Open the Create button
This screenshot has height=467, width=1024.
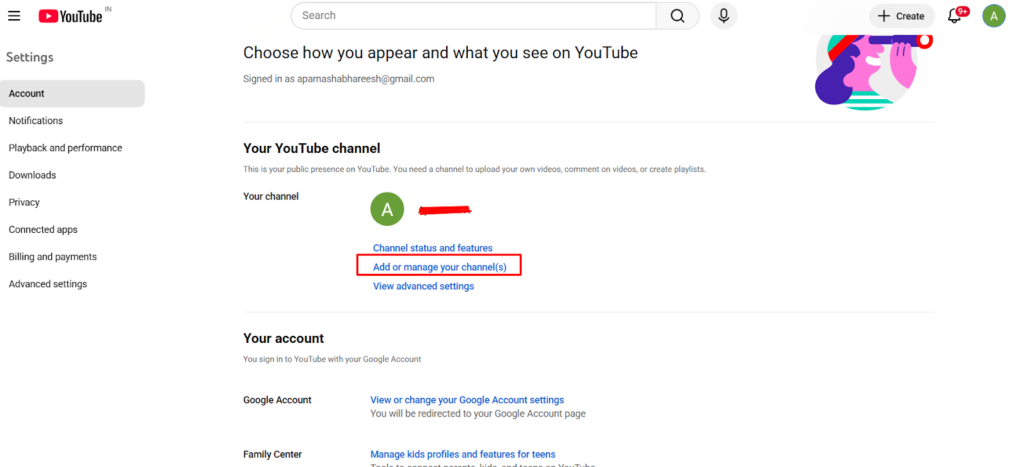click(x=902, y=16)
